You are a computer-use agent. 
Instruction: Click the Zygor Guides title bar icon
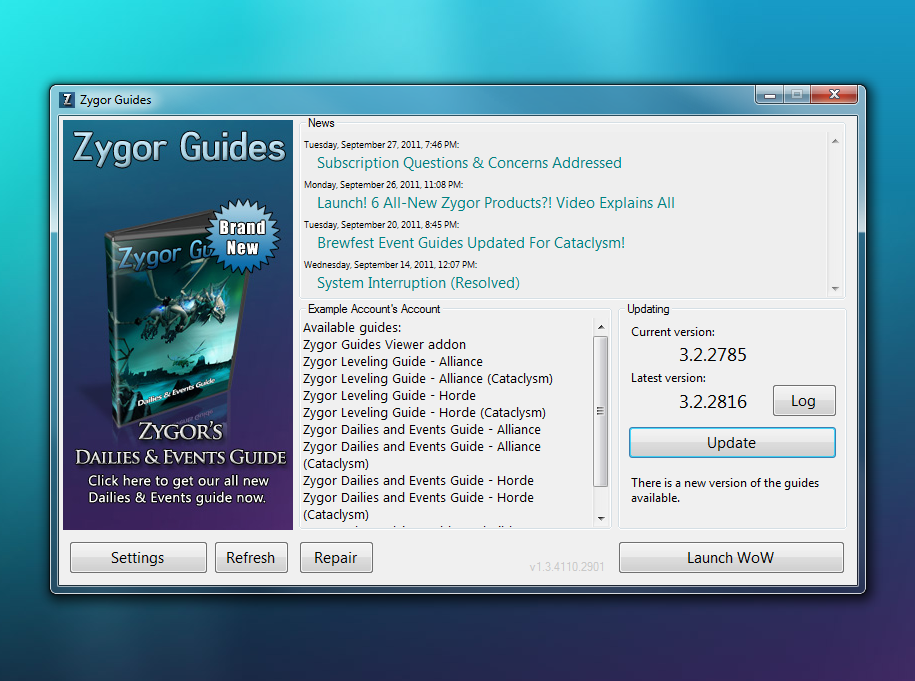coord(68,100)
